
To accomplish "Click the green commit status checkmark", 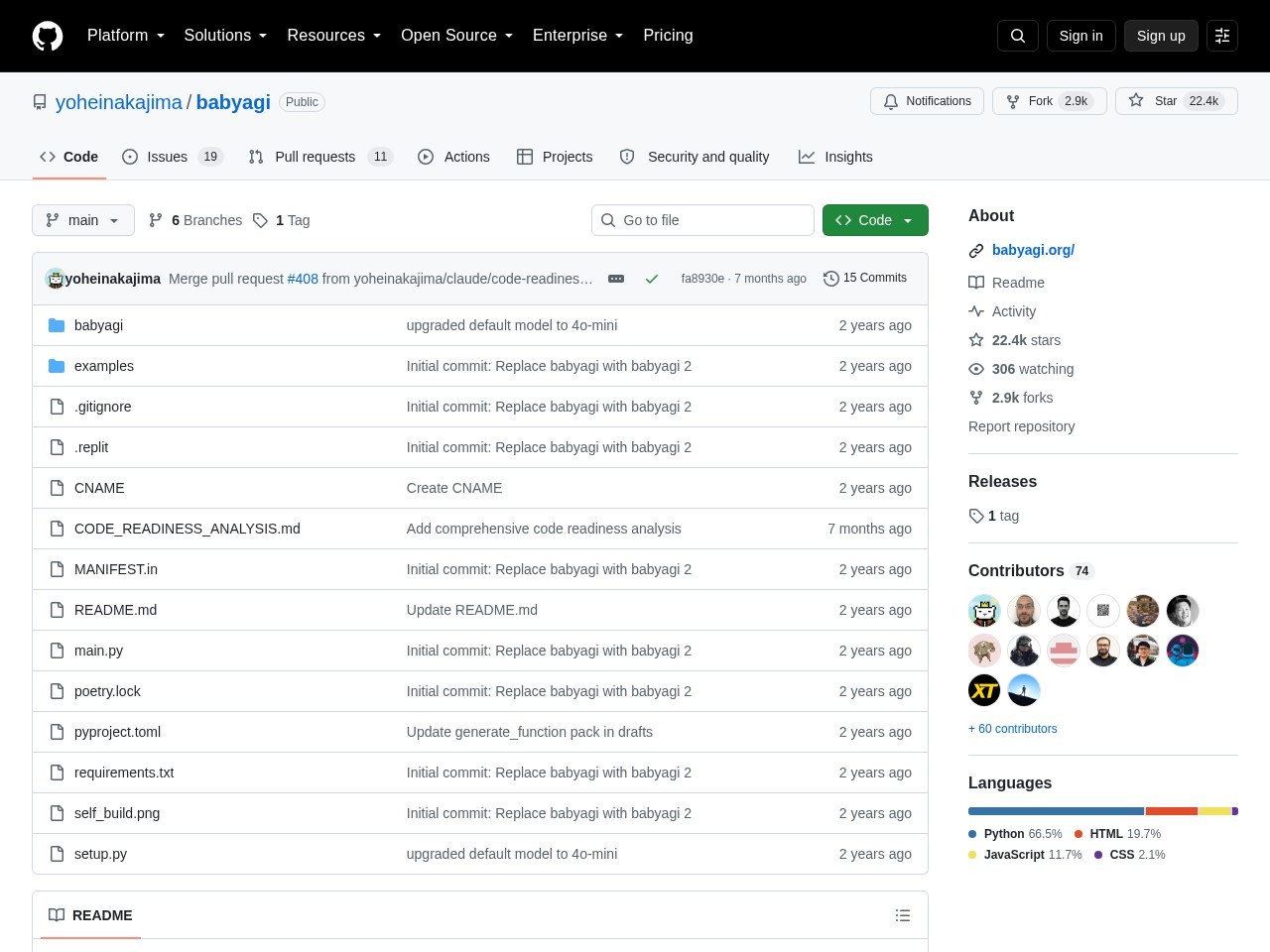I will 652,279.
